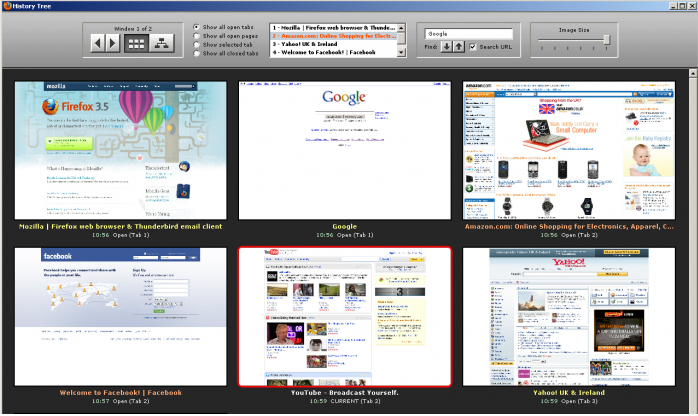The height and width of the screenshot is (416, 698).
Task: Find next match with the down arrow
Action: click(446, 46)
